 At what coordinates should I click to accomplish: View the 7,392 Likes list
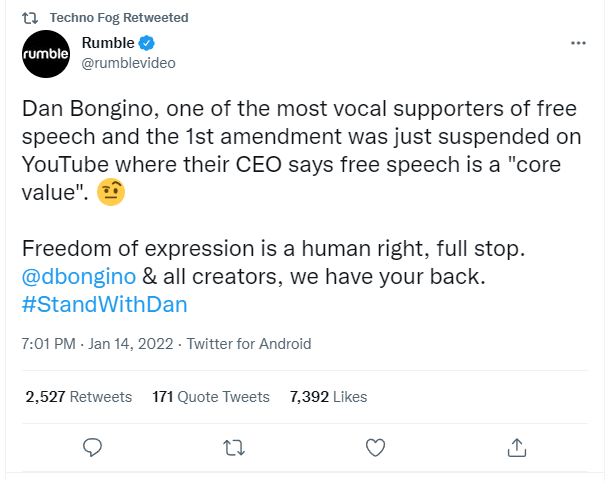point(328,397)
